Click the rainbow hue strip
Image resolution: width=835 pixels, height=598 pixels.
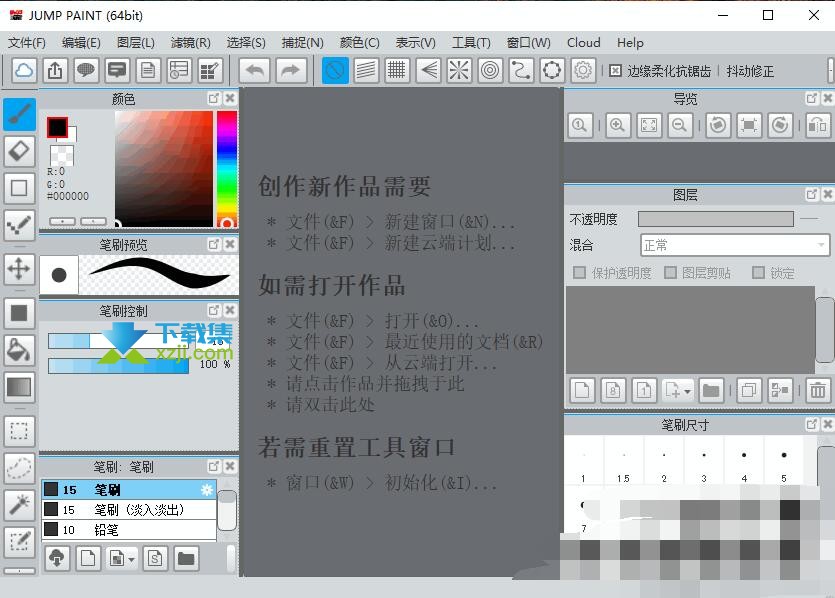click(x=227, y=169)
